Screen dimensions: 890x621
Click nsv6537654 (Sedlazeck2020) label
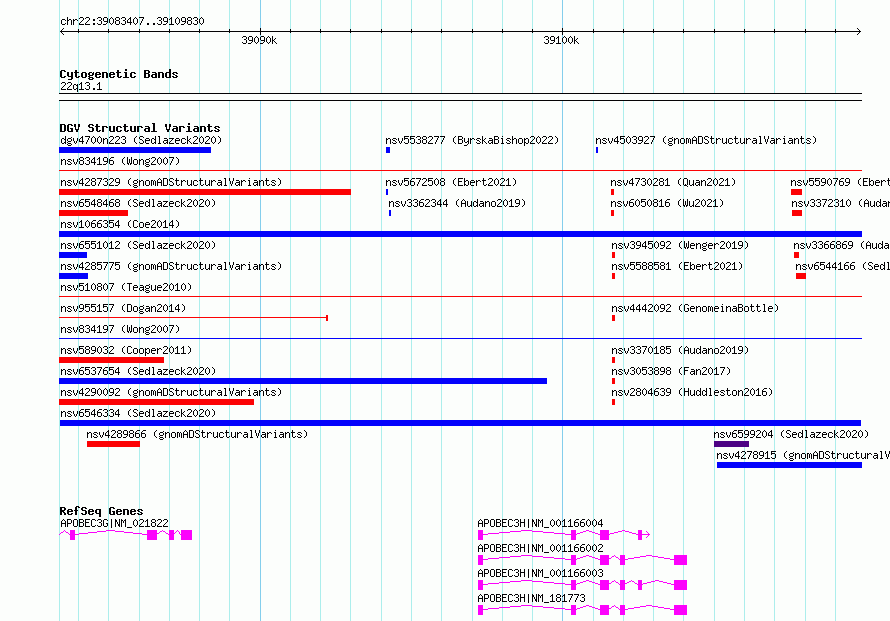(138, 371)
